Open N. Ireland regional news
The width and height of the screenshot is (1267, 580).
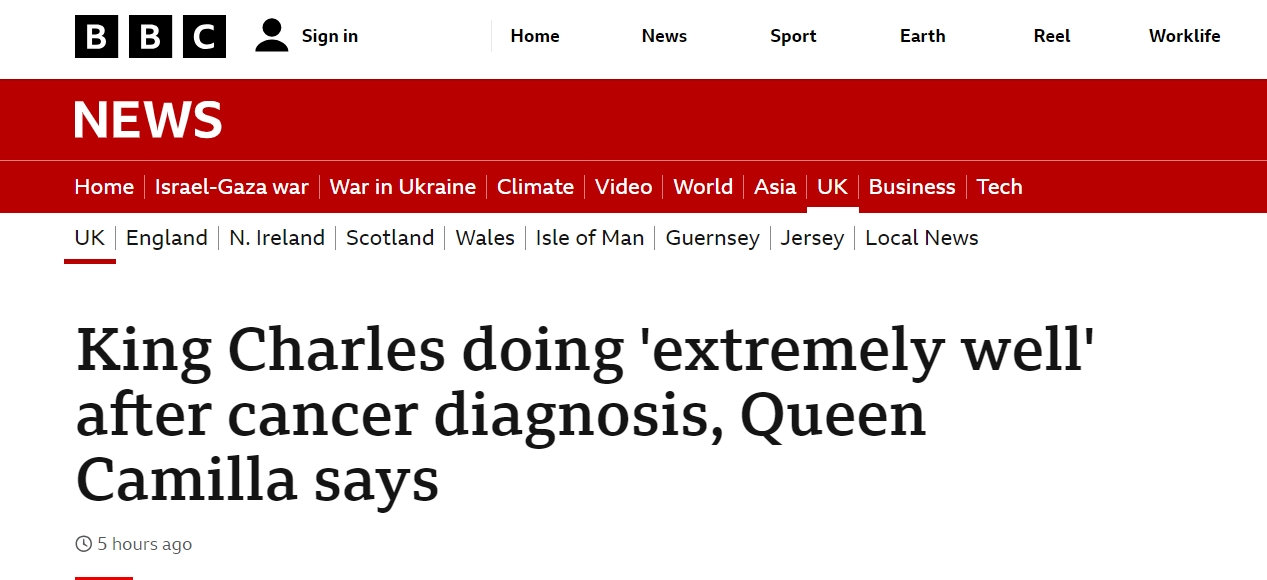click(x=277, y=238)
